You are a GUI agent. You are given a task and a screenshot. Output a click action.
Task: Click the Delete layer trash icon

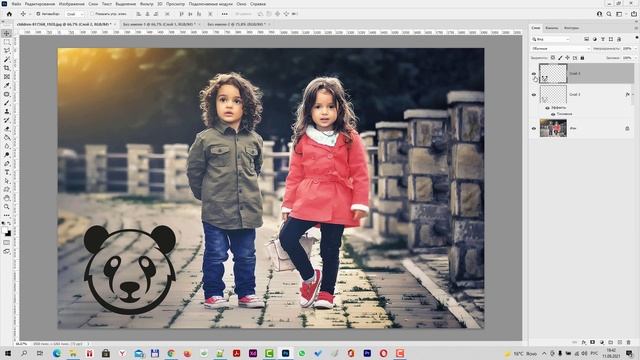click(629, 342)
